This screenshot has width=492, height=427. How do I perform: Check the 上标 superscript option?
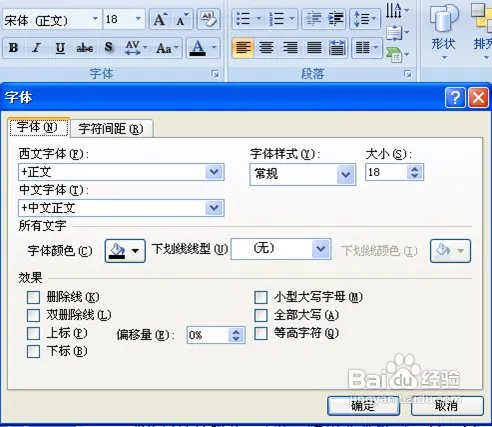[33, 333]
